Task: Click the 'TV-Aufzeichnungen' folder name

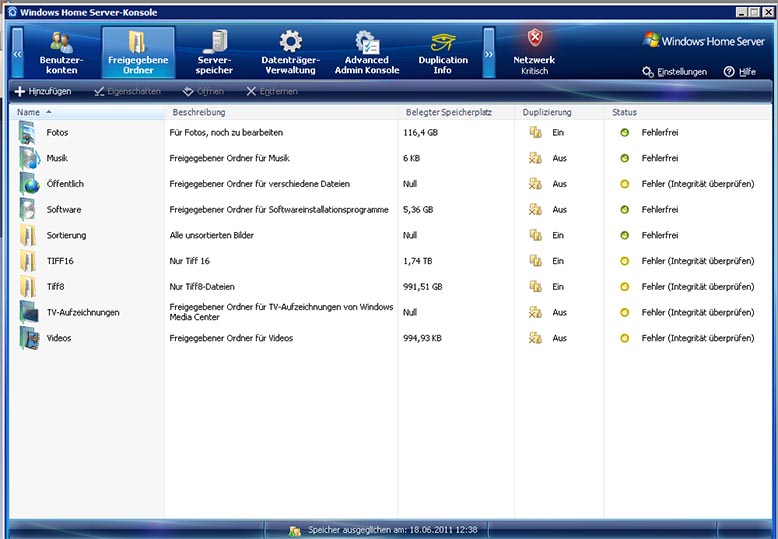Action: [x=83, y=312]
